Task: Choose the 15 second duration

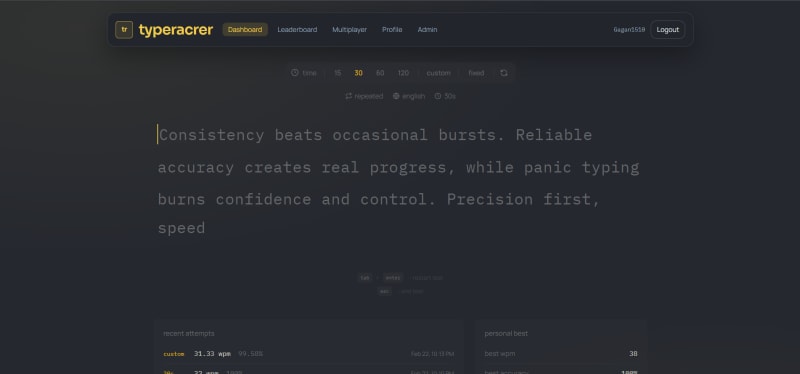Action: [337, 73]
